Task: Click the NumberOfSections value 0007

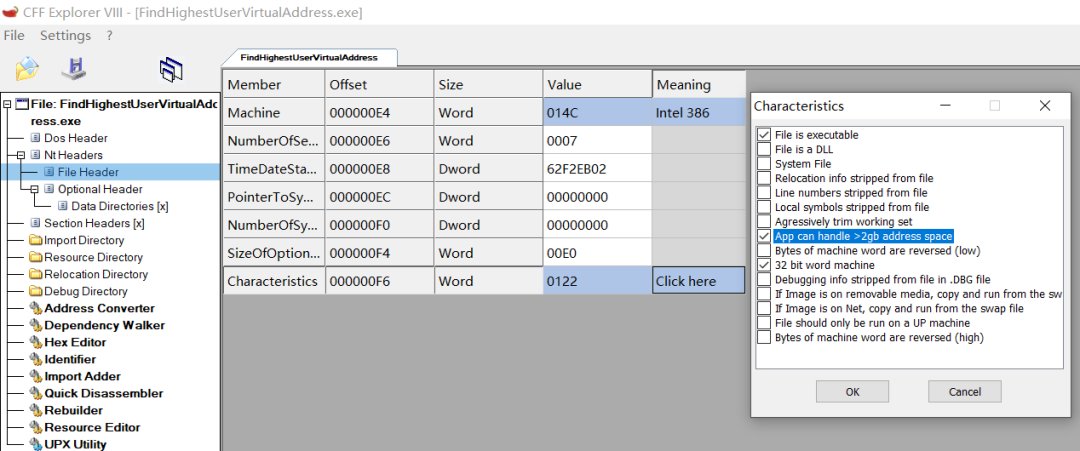Action: tap(597, 140)
